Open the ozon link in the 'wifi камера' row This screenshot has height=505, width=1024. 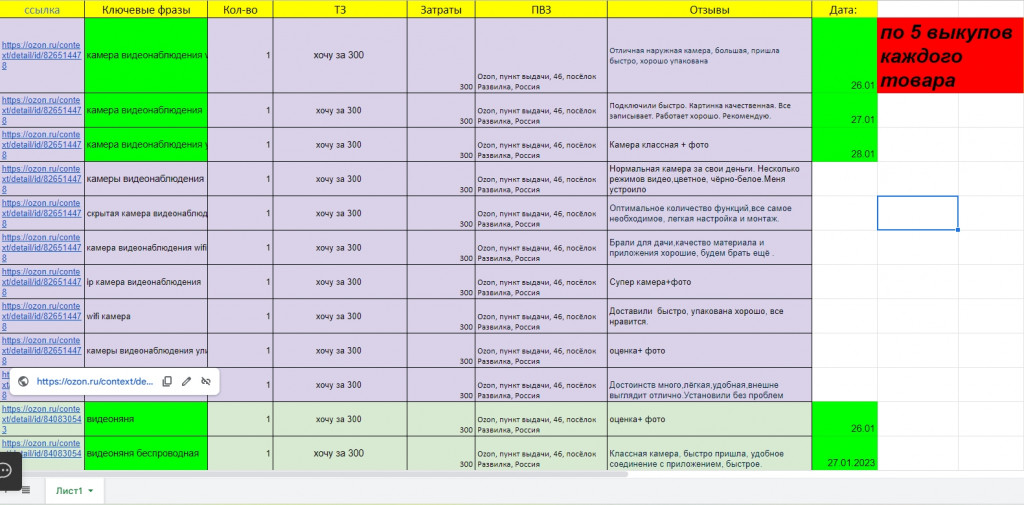pos(41,316)
